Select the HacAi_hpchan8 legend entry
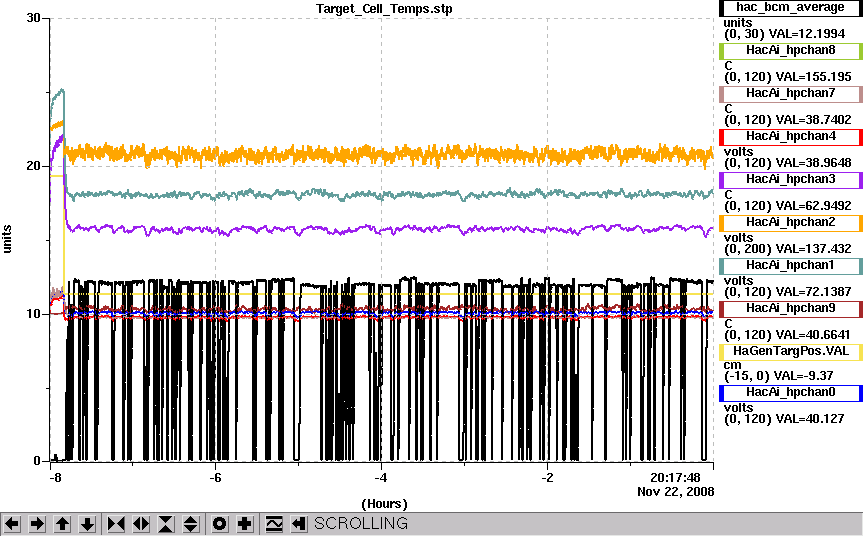 (x=790, y=51)
